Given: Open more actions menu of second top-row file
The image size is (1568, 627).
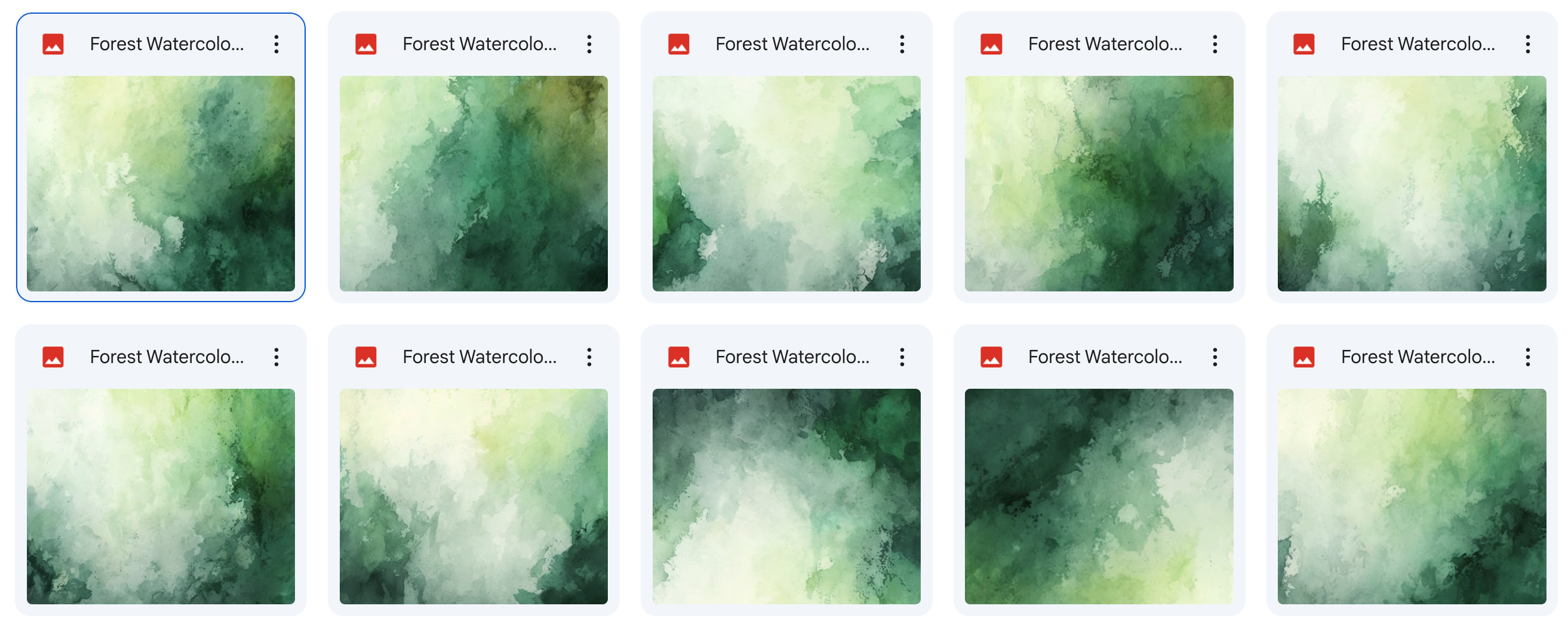Looking at the screenshot, I should 589,44.
